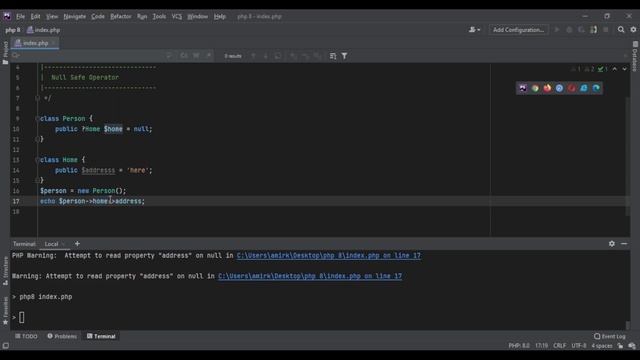
Task: Select the index.php editor tab
Action: pyautogui.click(x=36, y=43)
